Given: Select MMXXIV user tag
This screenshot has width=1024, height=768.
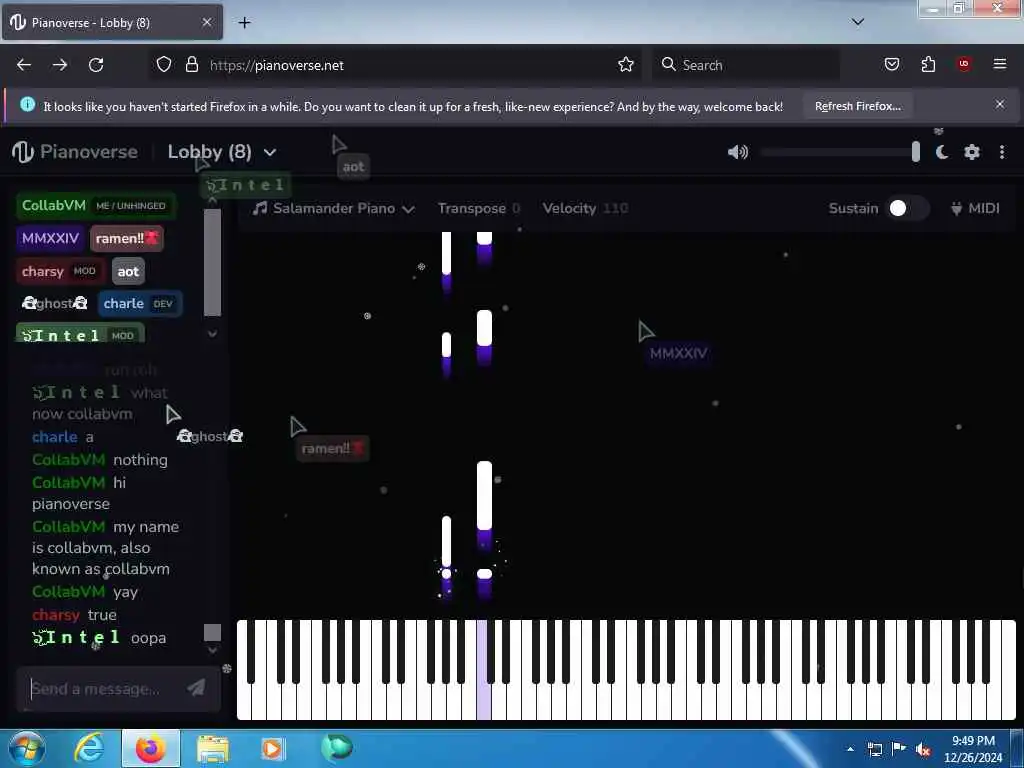Looking at the screenshot, I should coord(50,238).
